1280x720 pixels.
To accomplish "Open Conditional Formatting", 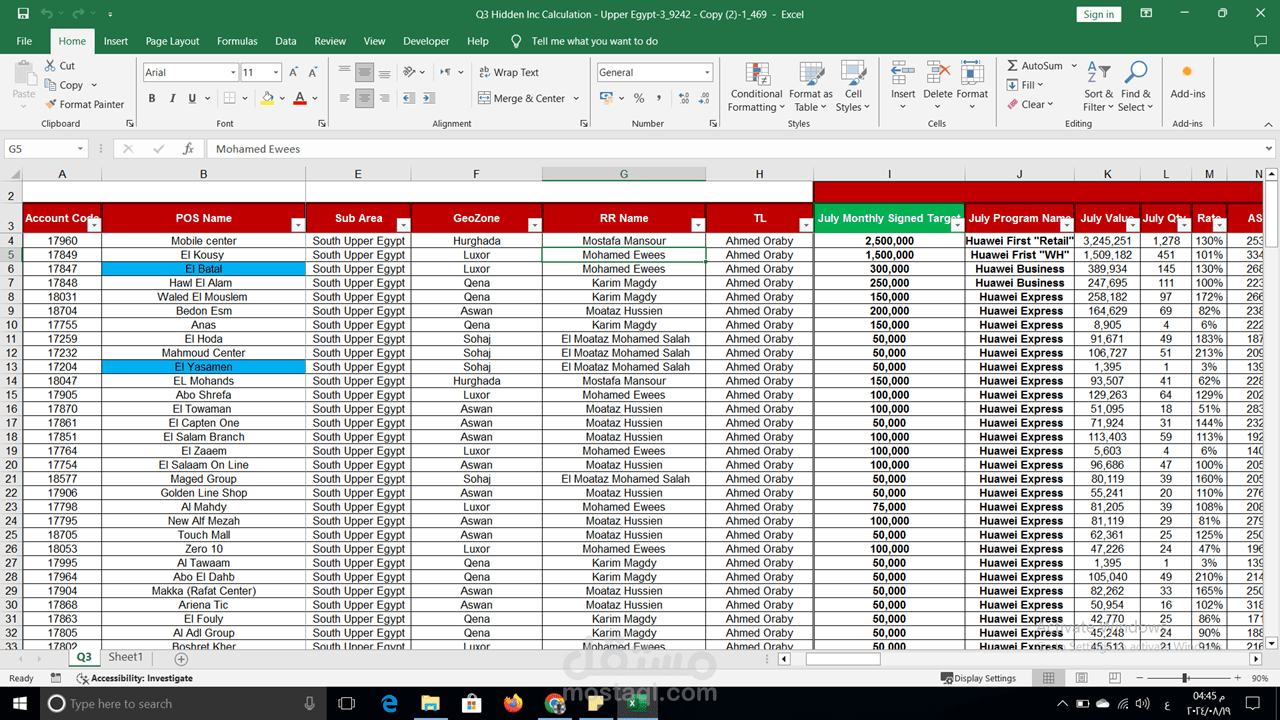I will tap(757, 88).
